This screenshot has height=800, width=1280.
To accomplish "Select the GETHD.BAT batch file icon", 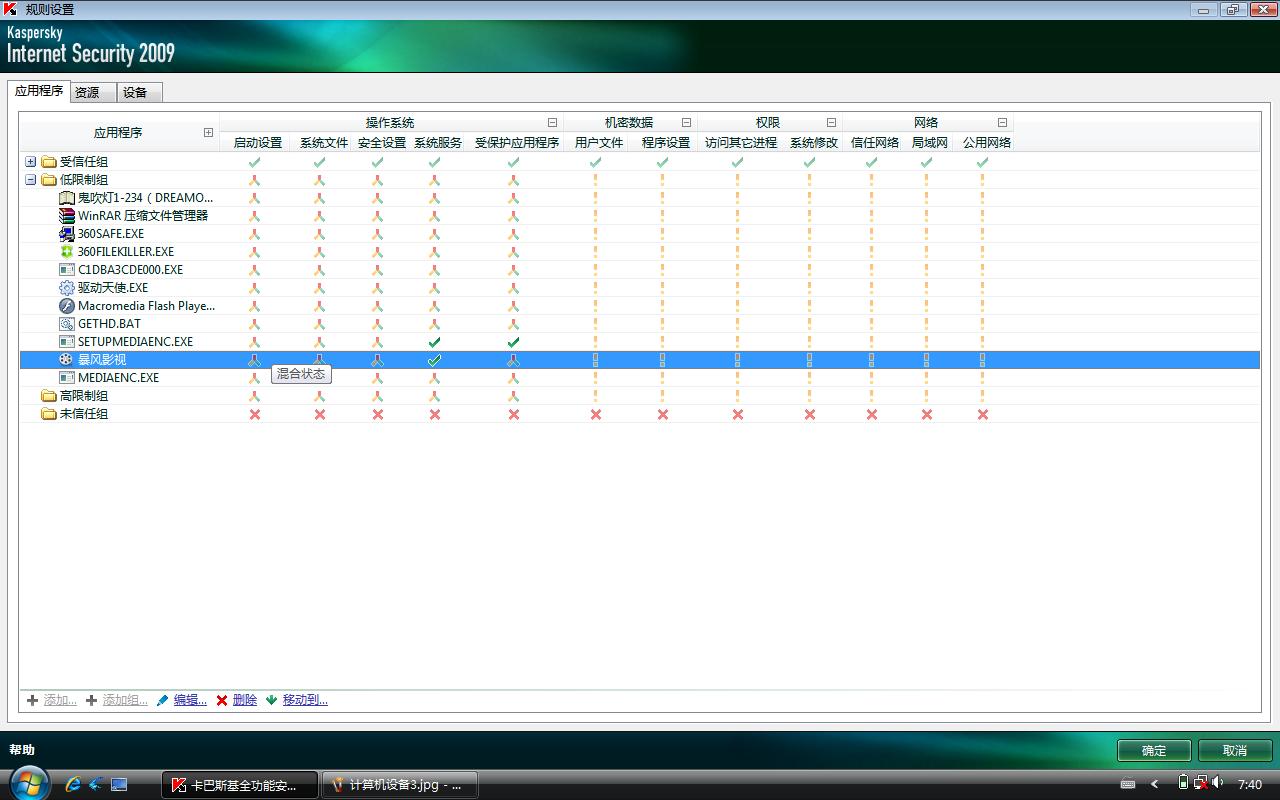I will 67,324.
